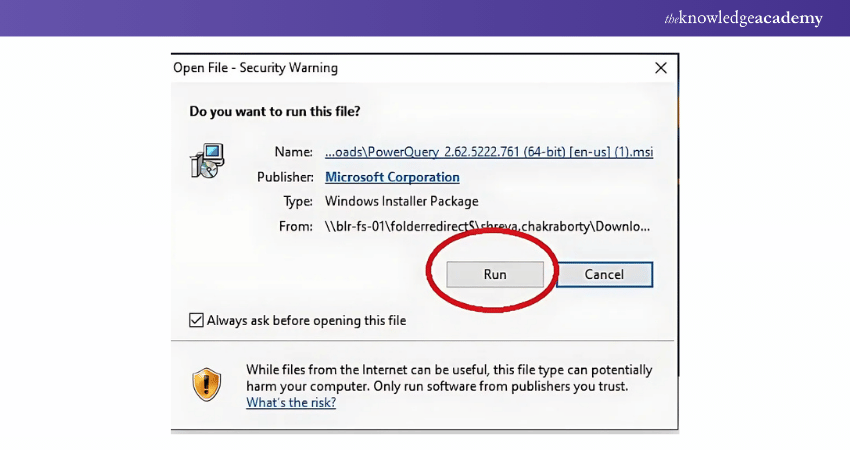
Task: Click the internet files warning message text
Action: pyautogui.click(x=449, y=377)
